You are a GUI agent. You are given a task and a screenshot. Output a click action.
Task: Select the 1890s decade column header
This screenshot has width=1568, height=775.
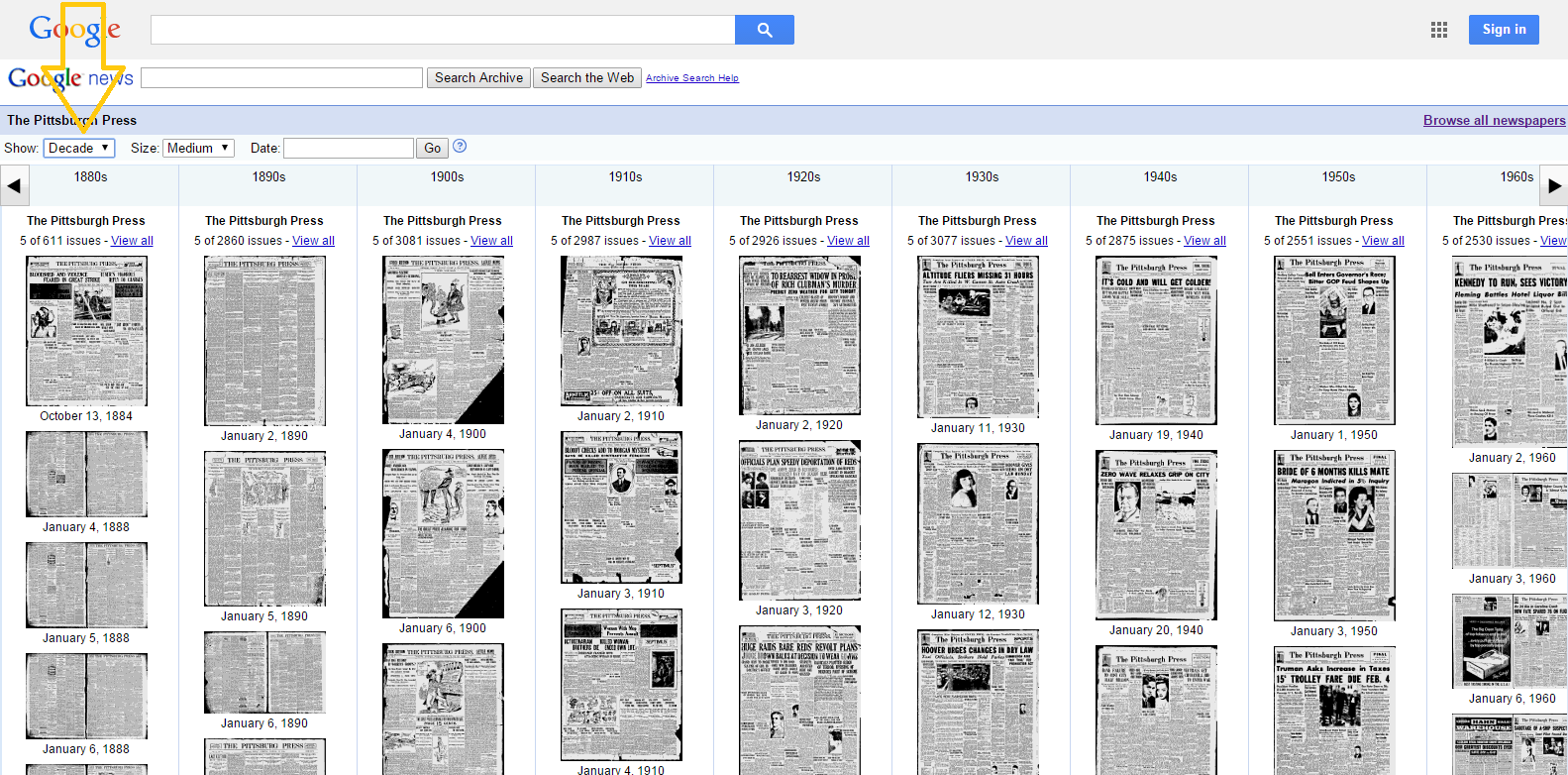click(x=268, y=176)
